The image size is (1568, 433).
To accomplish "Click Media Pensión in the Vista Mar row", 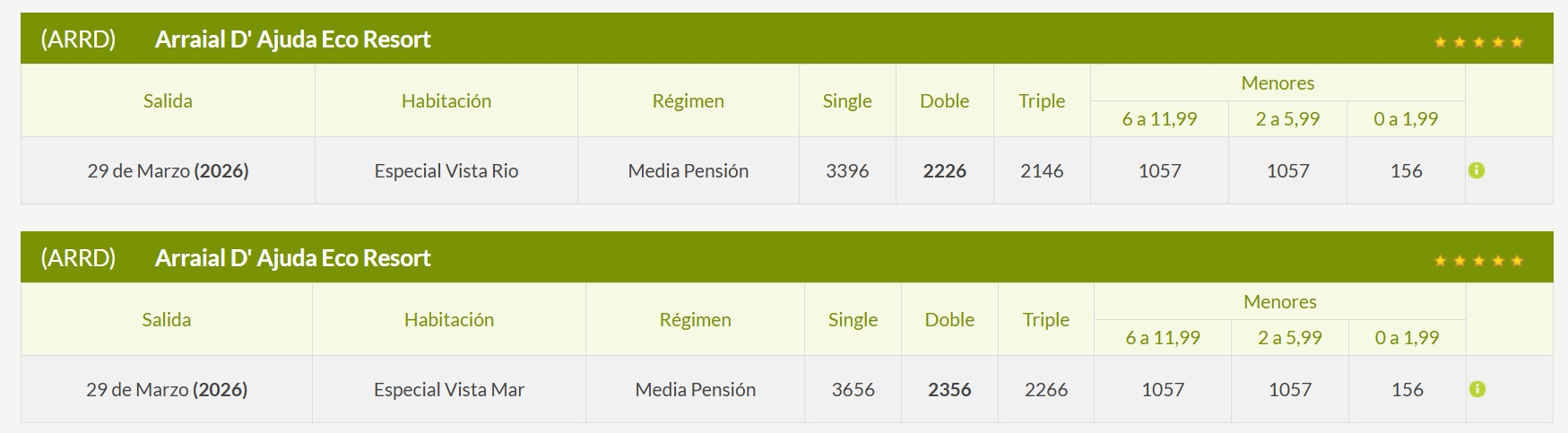I will tap(696, 390).
